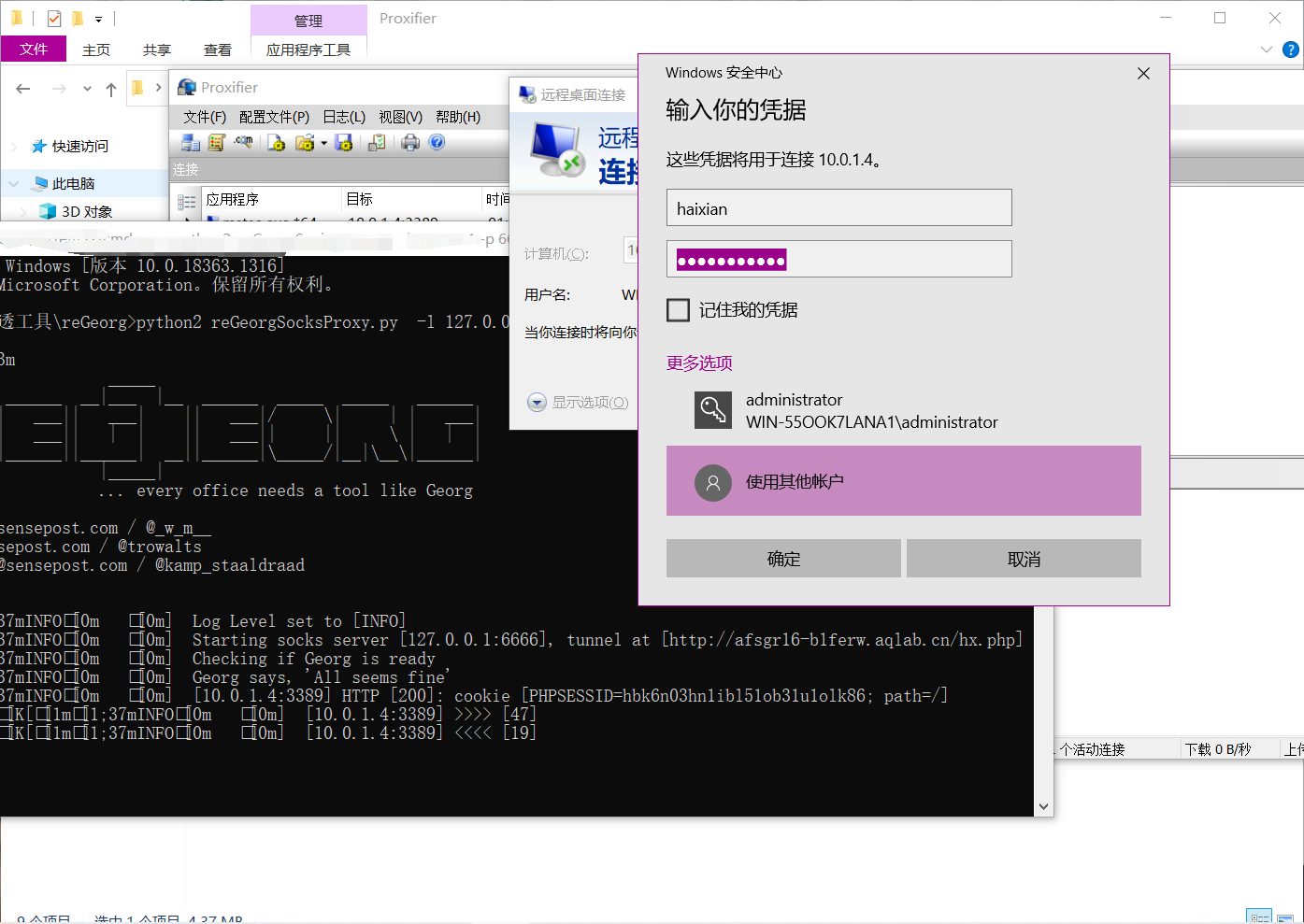Click New Profile icon in Proxifier toolbar
The width and height of the screenshot is (1304, 924).
[x=277, y=142]
